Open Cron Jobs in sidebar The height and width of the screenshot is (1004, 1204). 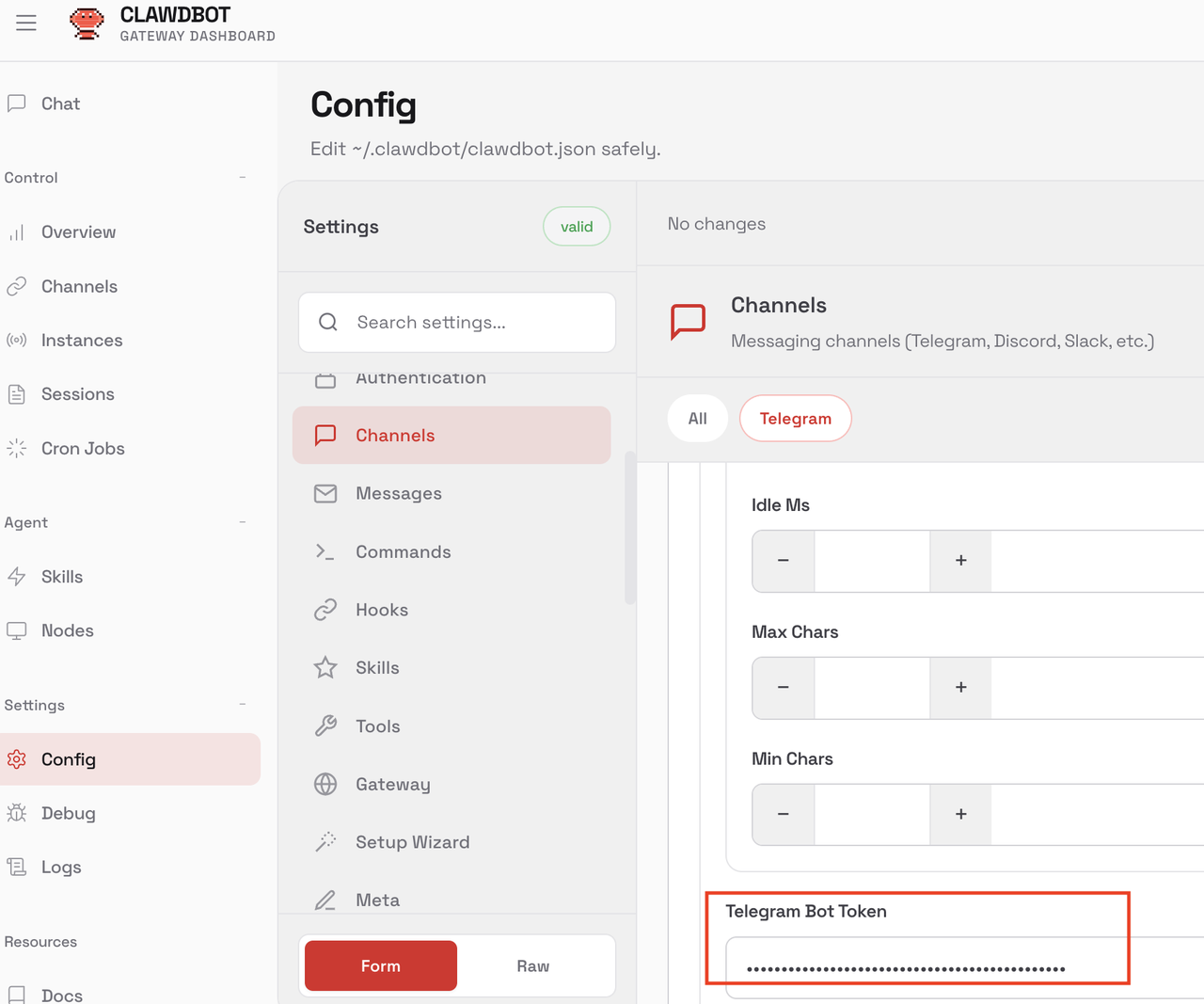(x=83, y=449)
